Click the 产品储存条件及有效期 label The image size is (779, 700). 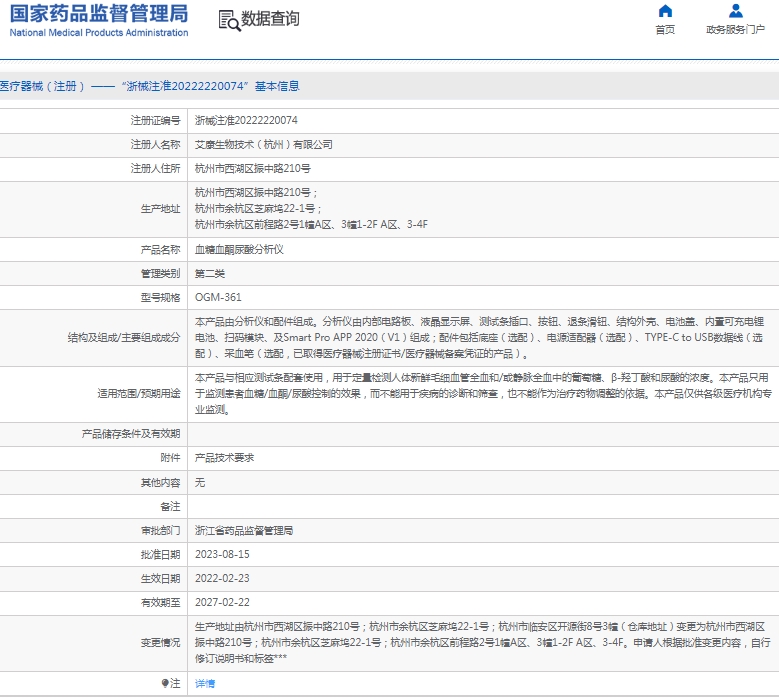coord(131,434)
